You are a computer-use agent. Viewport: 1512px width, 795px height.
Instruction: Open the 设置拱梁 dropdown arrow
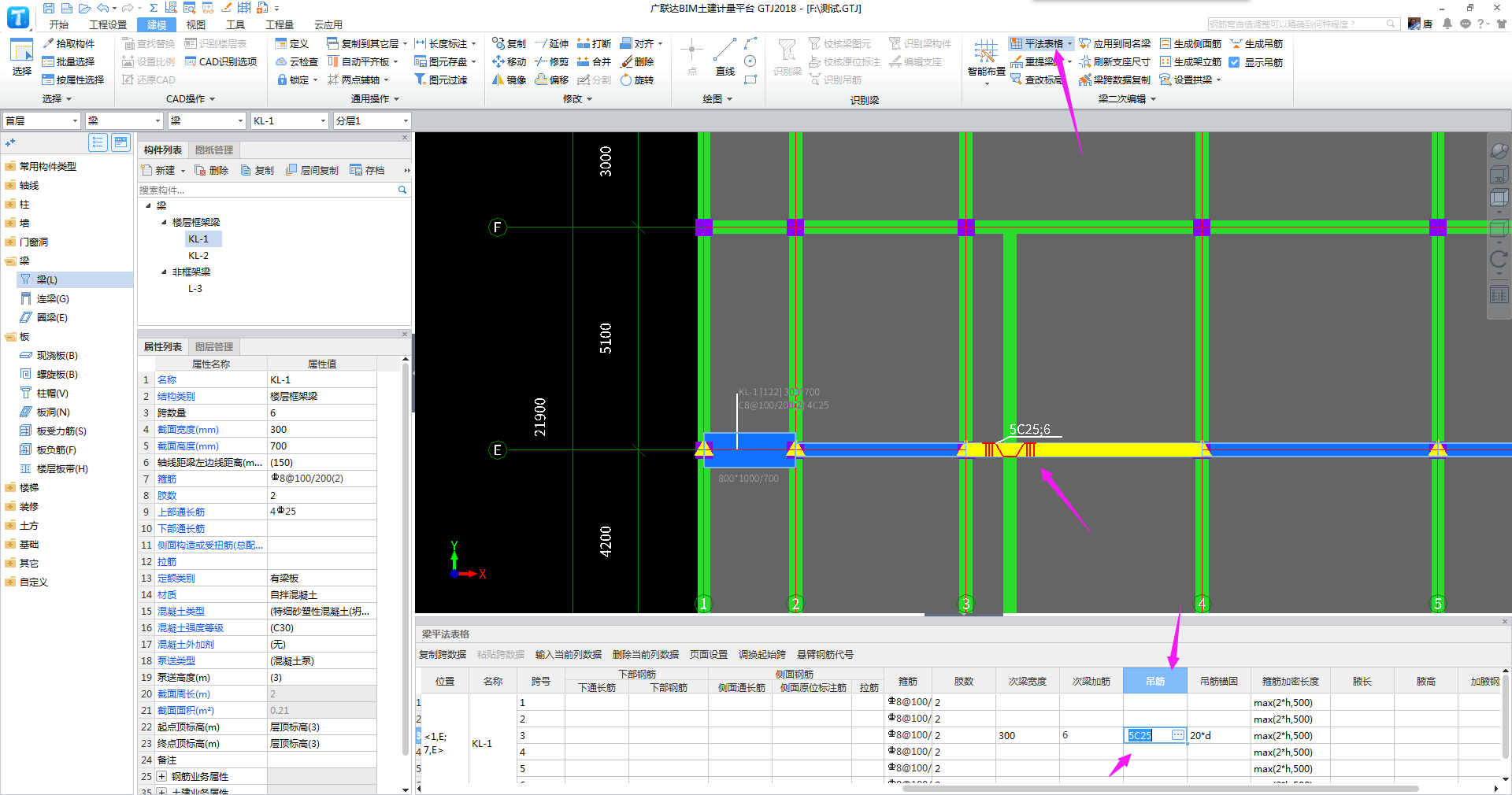[1218, 80]
